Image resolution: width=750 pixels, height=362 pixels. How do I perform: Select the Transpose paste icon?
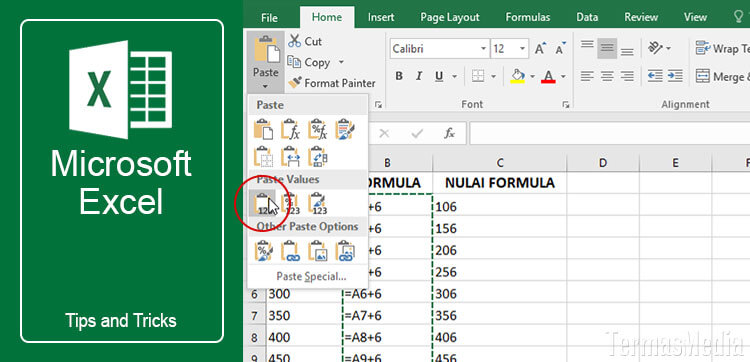[x=318, y=156]
